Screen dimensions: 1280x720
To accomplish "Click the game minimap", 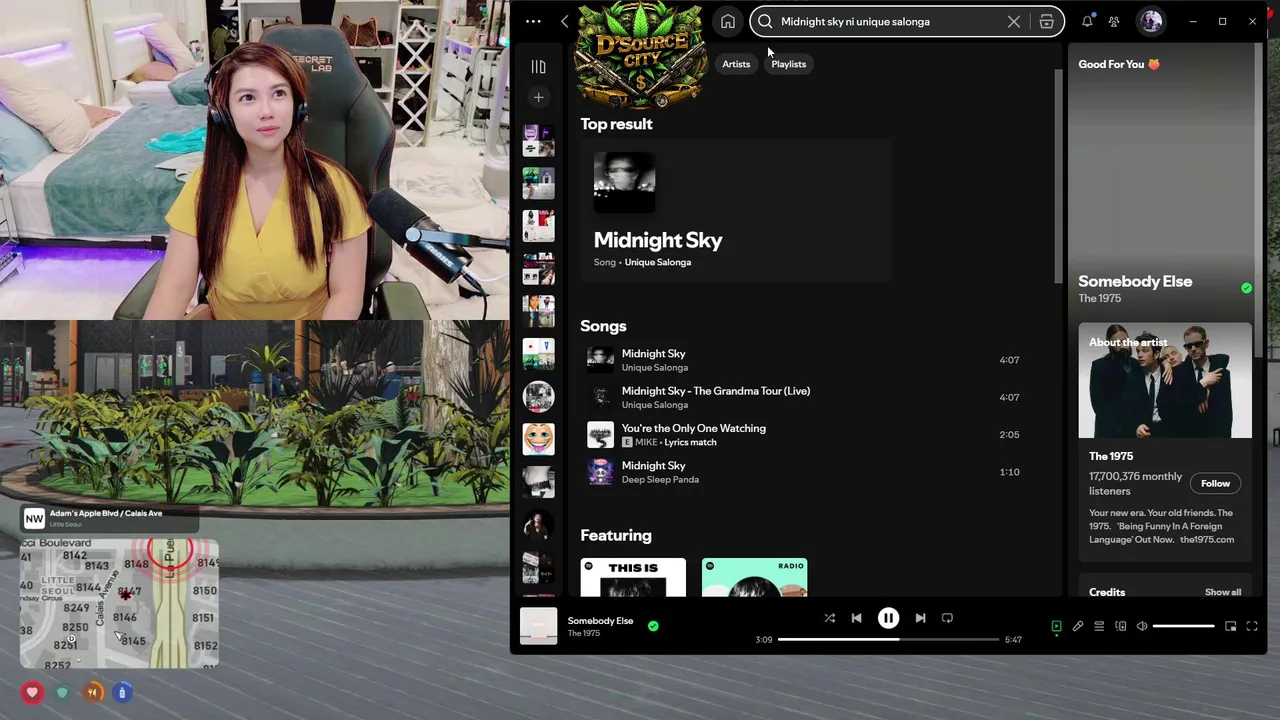I will point(119,603).
